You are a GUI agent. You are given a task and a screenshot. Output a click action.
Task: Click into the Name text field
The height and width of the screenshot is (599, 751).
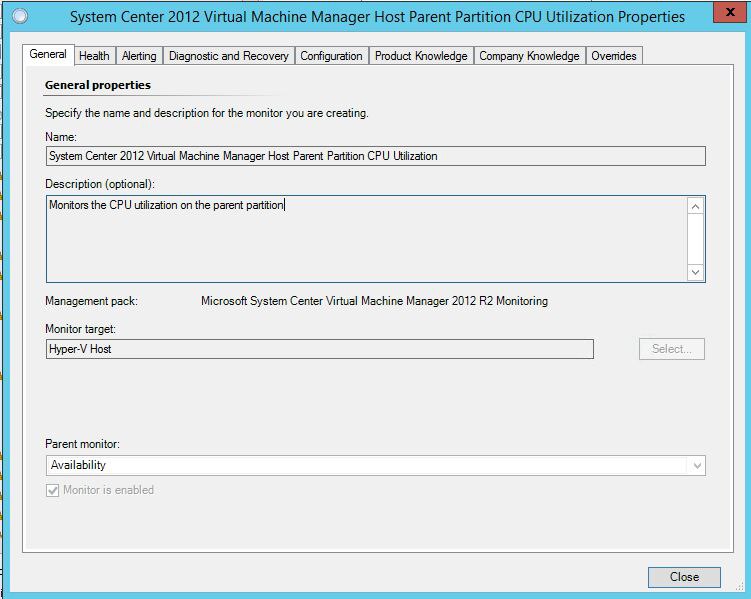pos(376,156)
